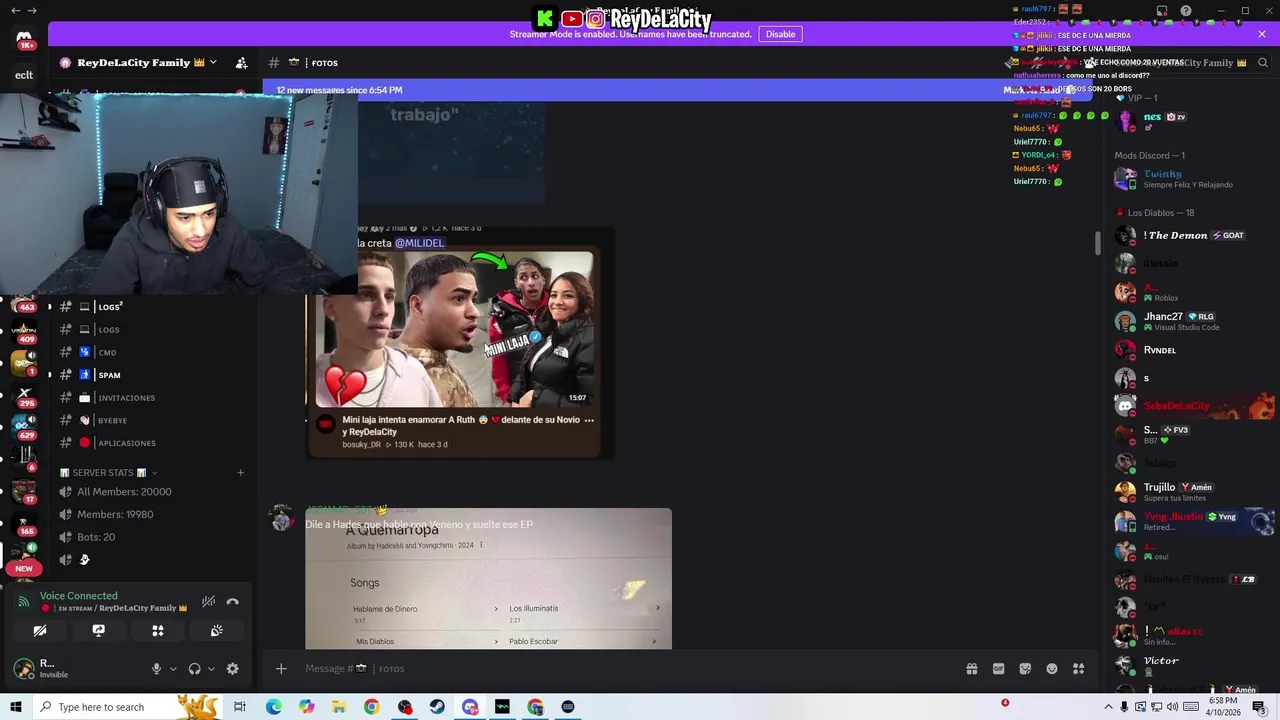Viewport: 1280px width, 720px height.
Task: Select the BYEBYE channel
Action: (x=150, y=420)
